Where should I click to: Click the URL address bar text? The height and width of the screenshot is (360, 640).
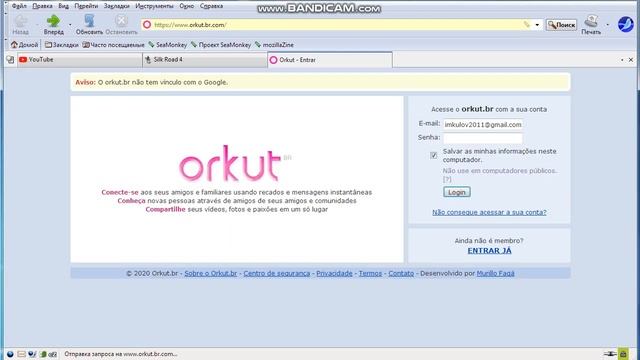[190, 25]
